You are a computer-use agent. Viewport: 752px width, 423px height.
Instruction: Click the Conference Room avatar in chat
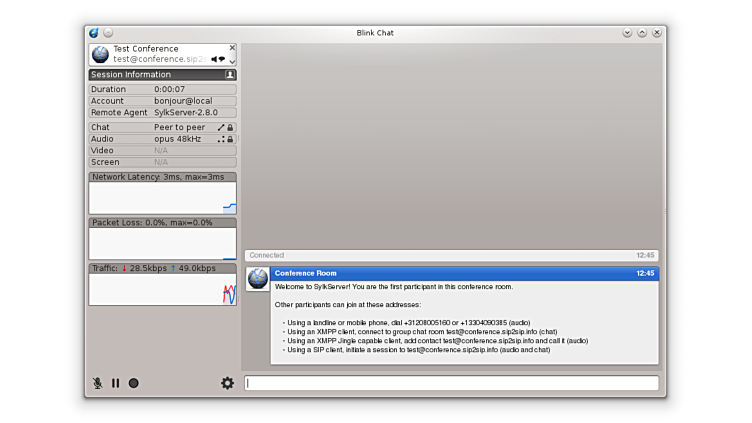tap(258, 279)
